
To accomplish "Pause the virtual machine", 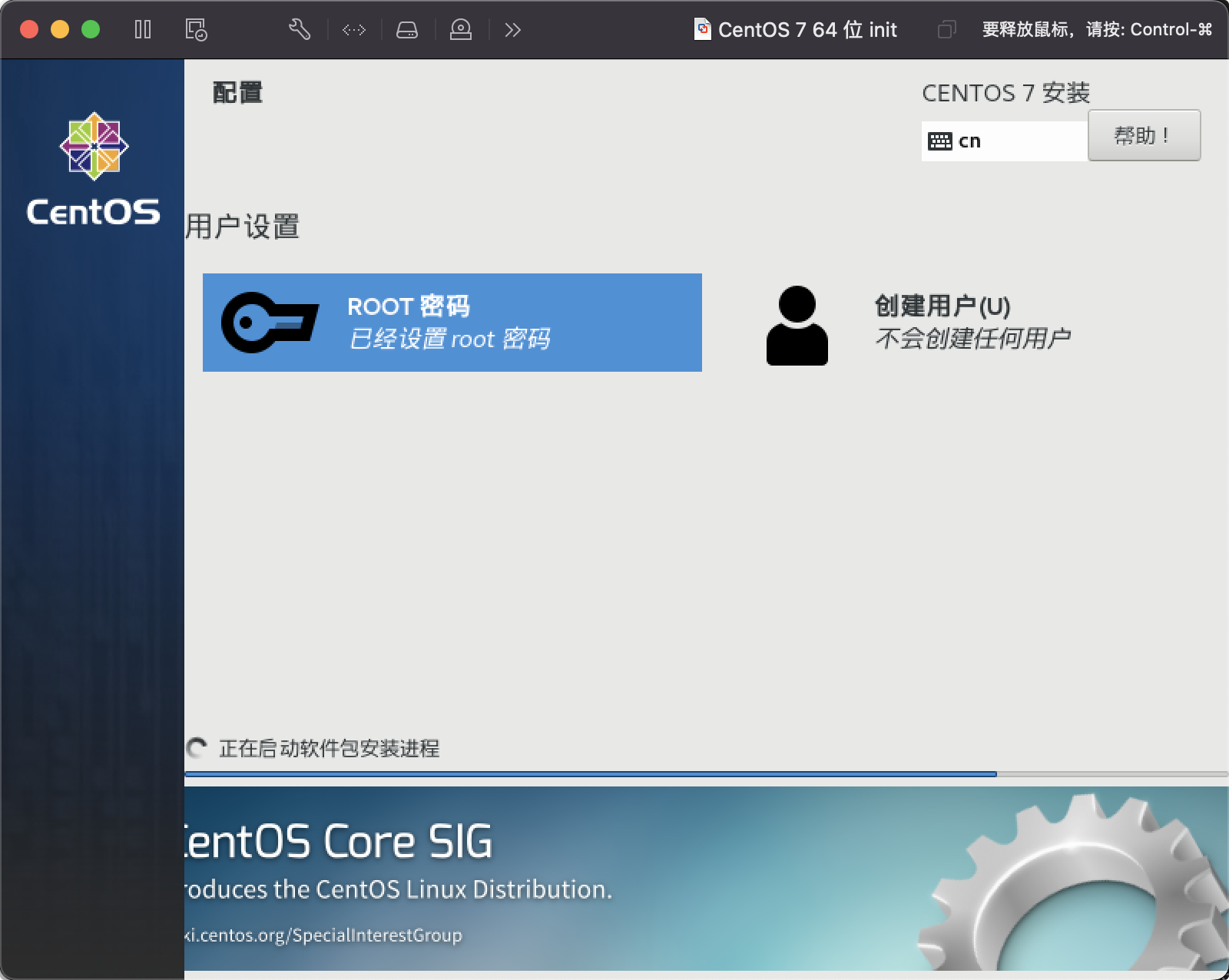I will coord(143,30).
